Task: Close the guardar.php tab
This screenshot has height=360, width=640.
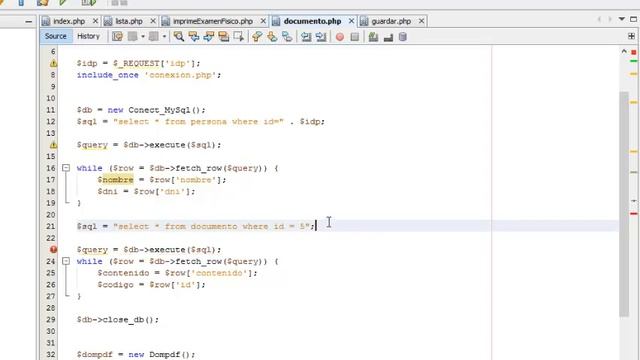Action: tap(421, 21)
